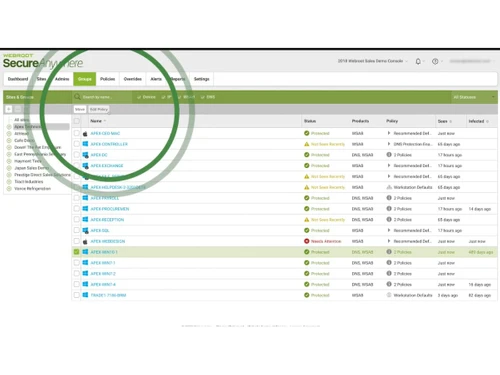
Task: Click Windows icon beside TRADE1 device
Action: [85, 295]
